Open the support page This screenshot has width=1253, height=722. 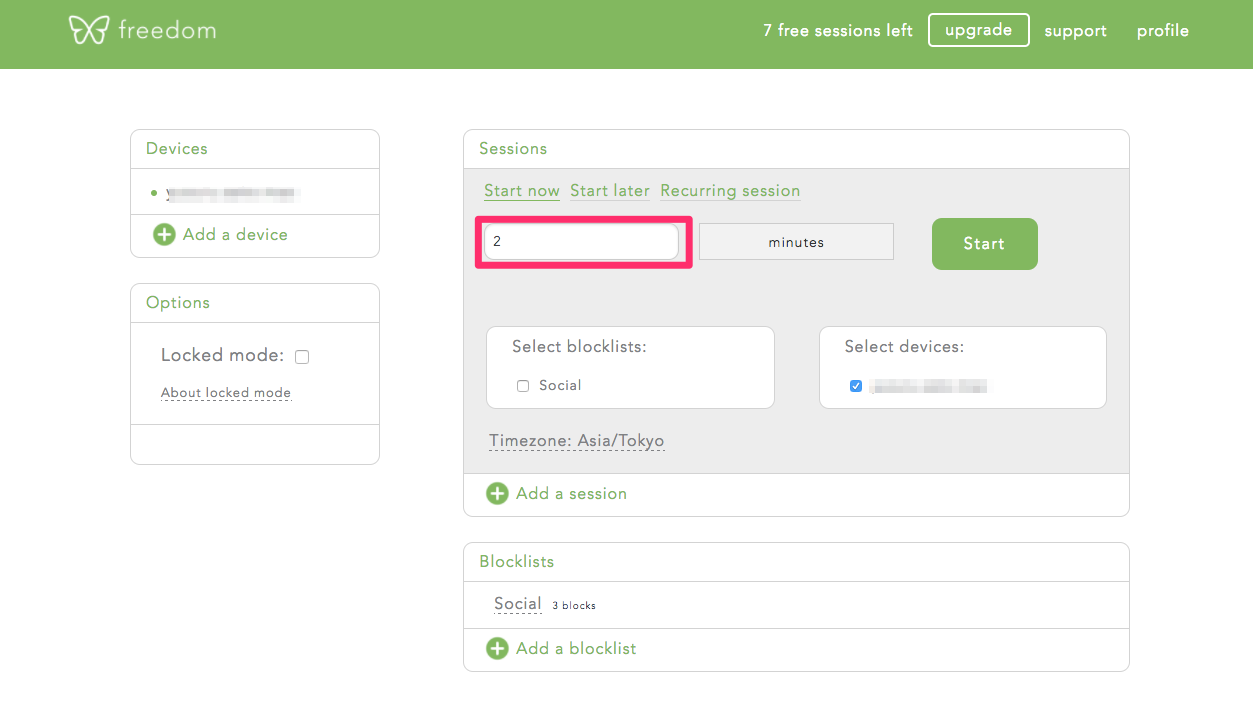tap(1075, 31)
